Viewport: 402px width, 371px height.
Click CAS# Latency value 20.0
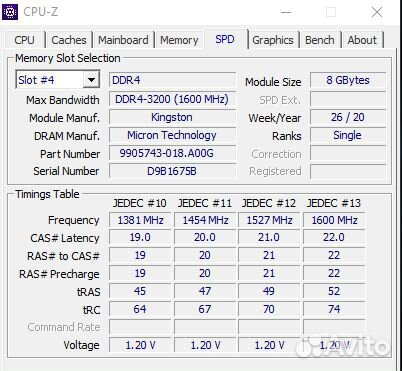tap(205, 237)
